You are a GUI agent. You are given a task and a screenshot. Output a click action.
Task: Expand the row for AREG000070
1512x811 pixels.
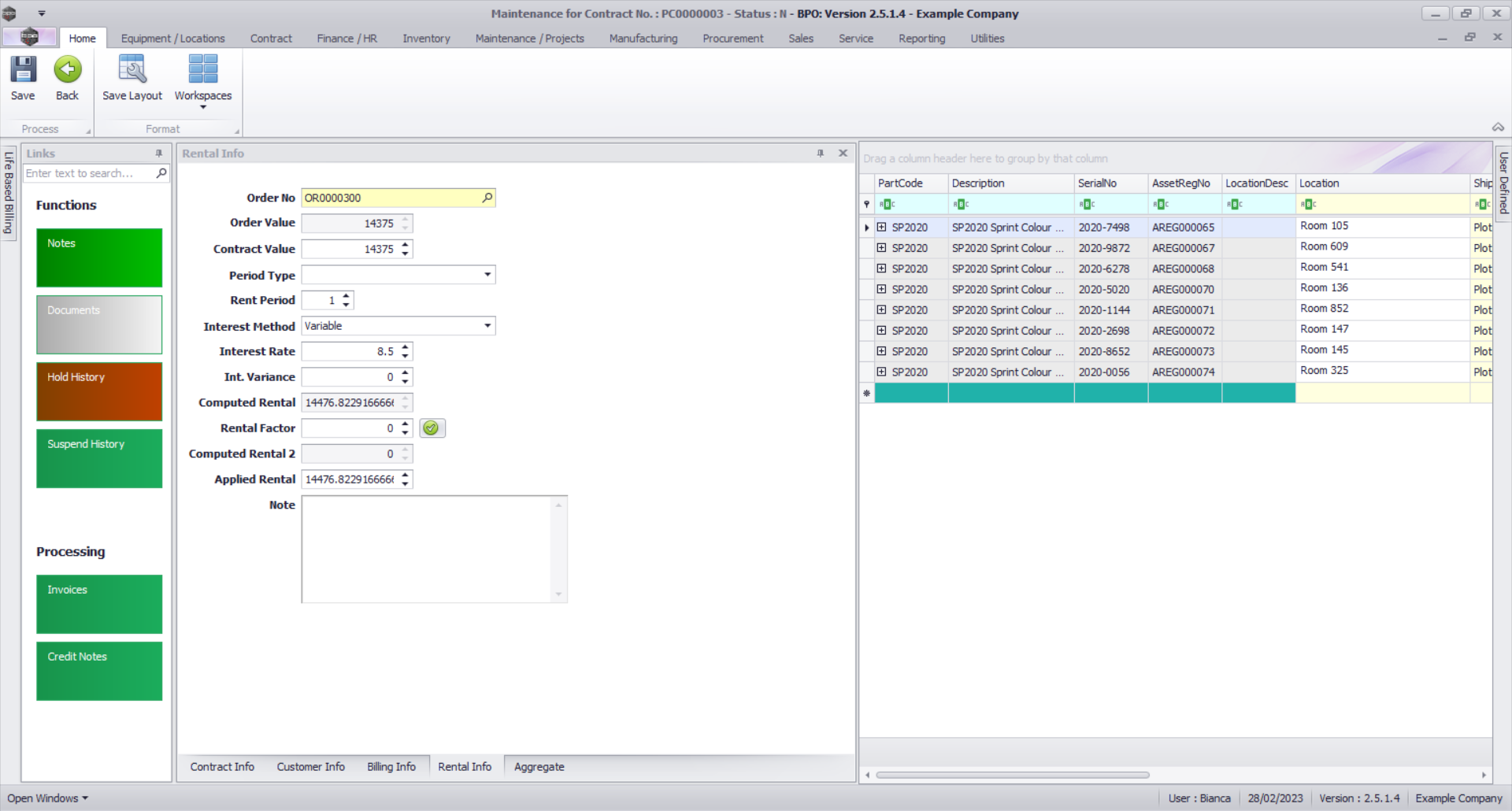coord(882,290)
